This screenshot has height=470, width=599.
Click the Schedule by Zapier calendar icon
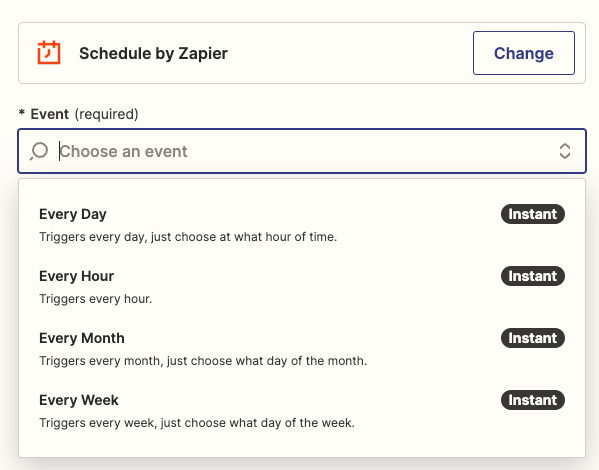click(x=49, y=52)
